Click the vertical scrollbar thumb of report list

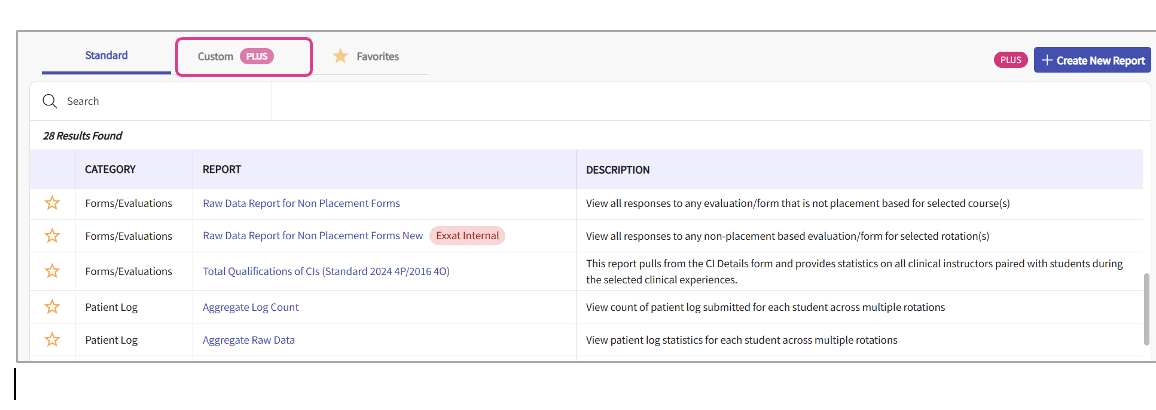click(1146, 308)
